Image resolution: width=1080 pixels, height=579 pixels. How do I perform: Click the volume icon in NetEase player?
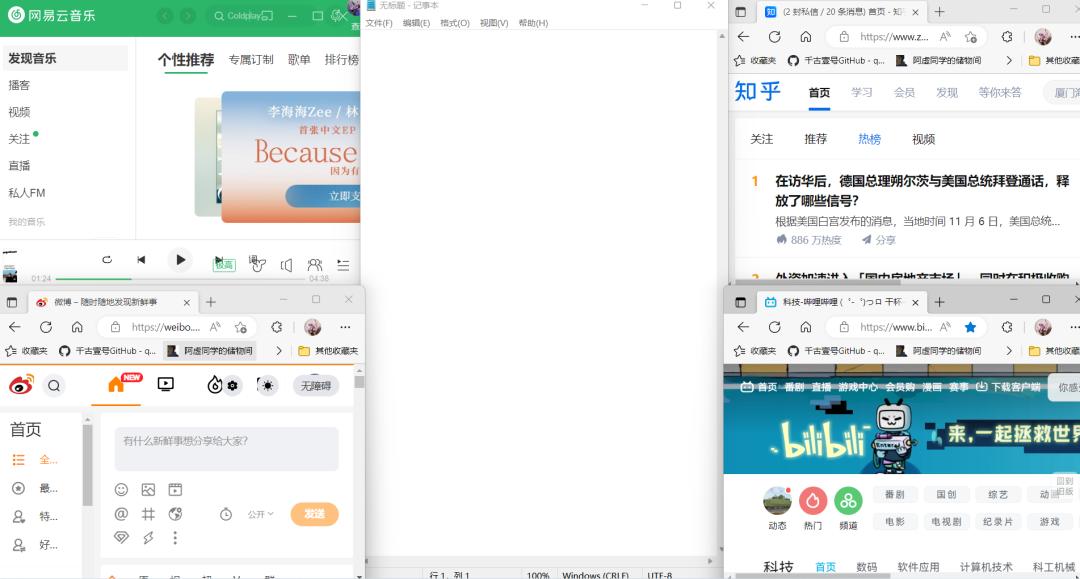286,262
